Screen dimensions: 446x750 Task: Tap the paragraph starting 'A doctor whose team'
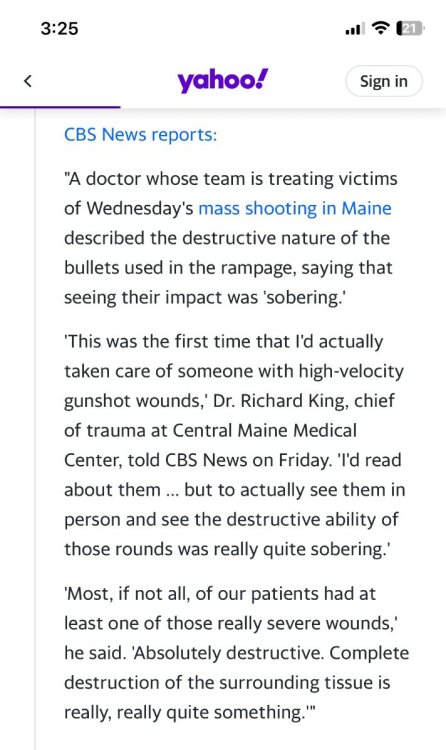pos(231,238)
